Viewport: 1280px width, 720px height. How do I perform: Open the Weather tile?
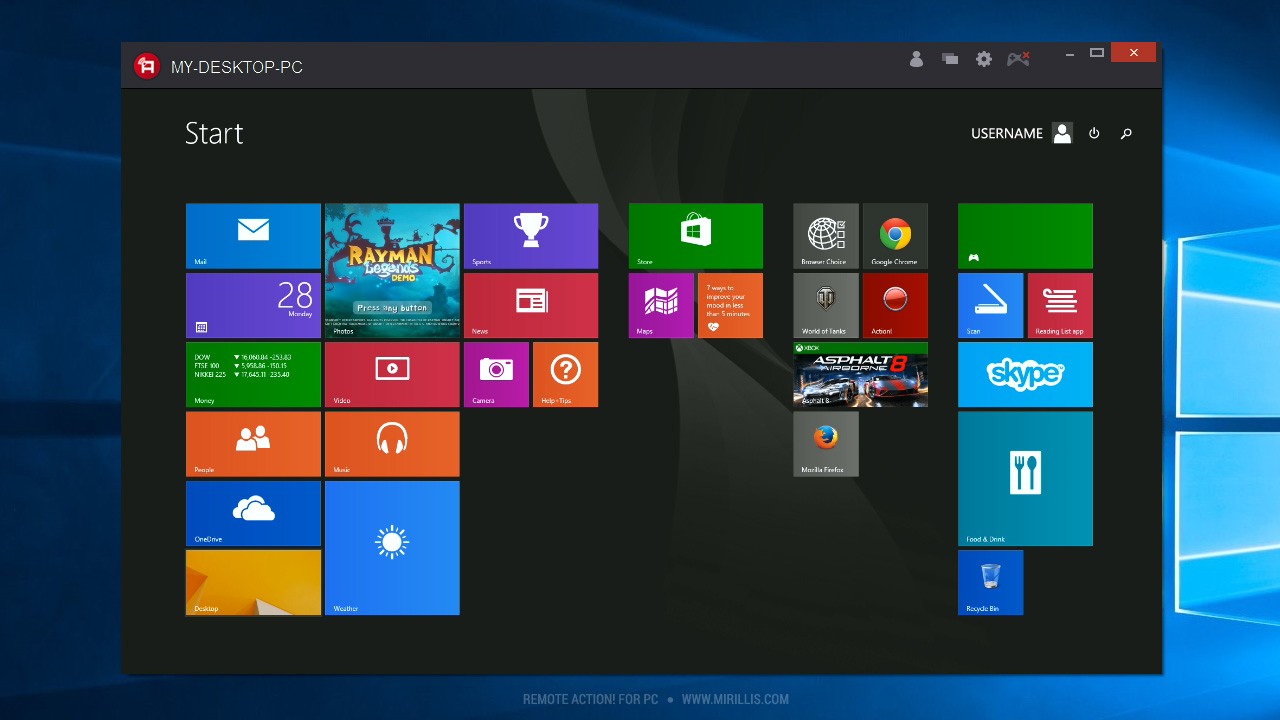coord(392,548)
